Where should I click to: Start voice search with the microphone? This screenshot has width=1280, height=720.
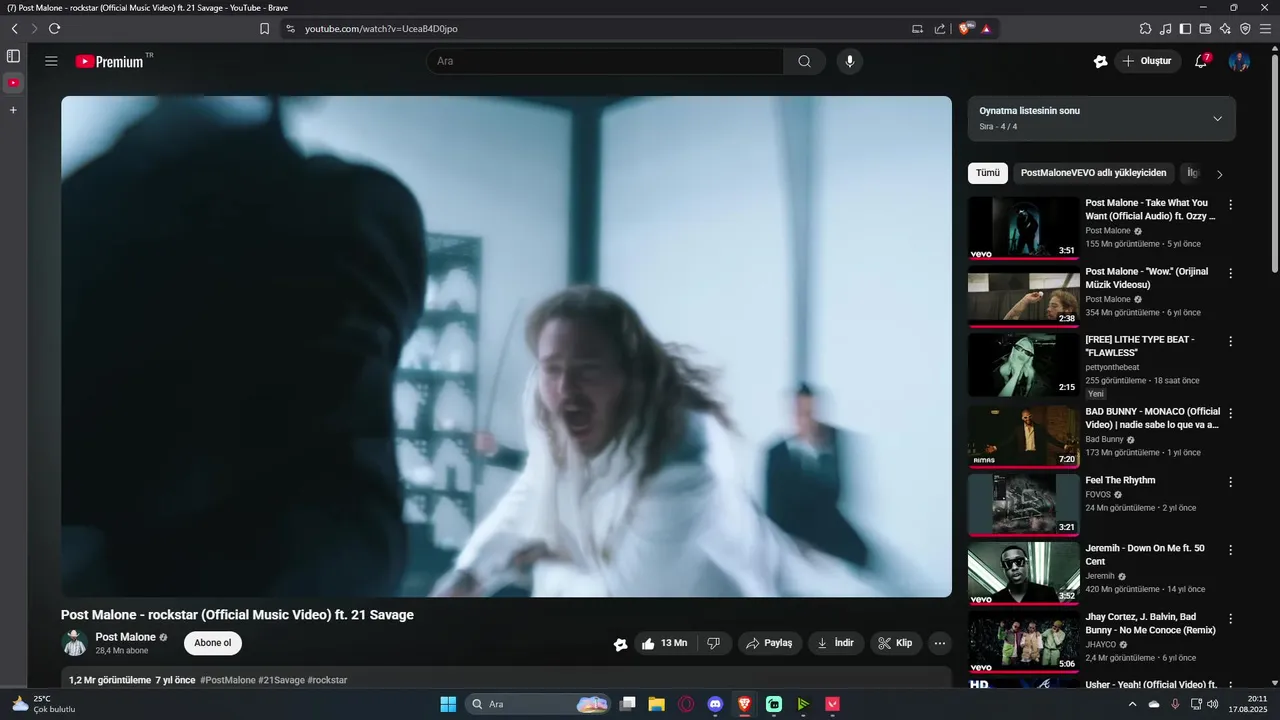click(x=850, y=61)
